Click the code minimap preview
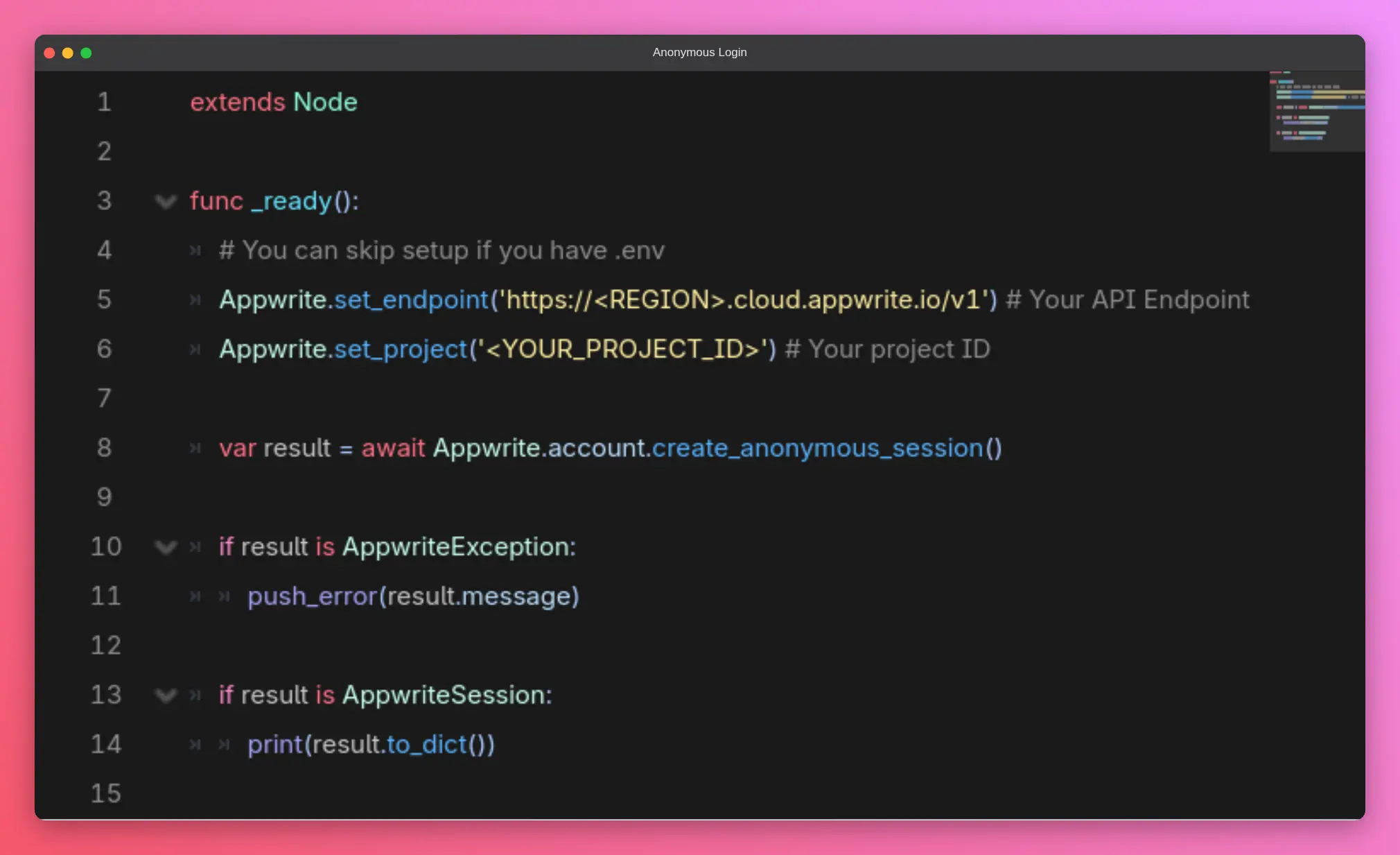1400x855 pixels. pos(1317,111)
